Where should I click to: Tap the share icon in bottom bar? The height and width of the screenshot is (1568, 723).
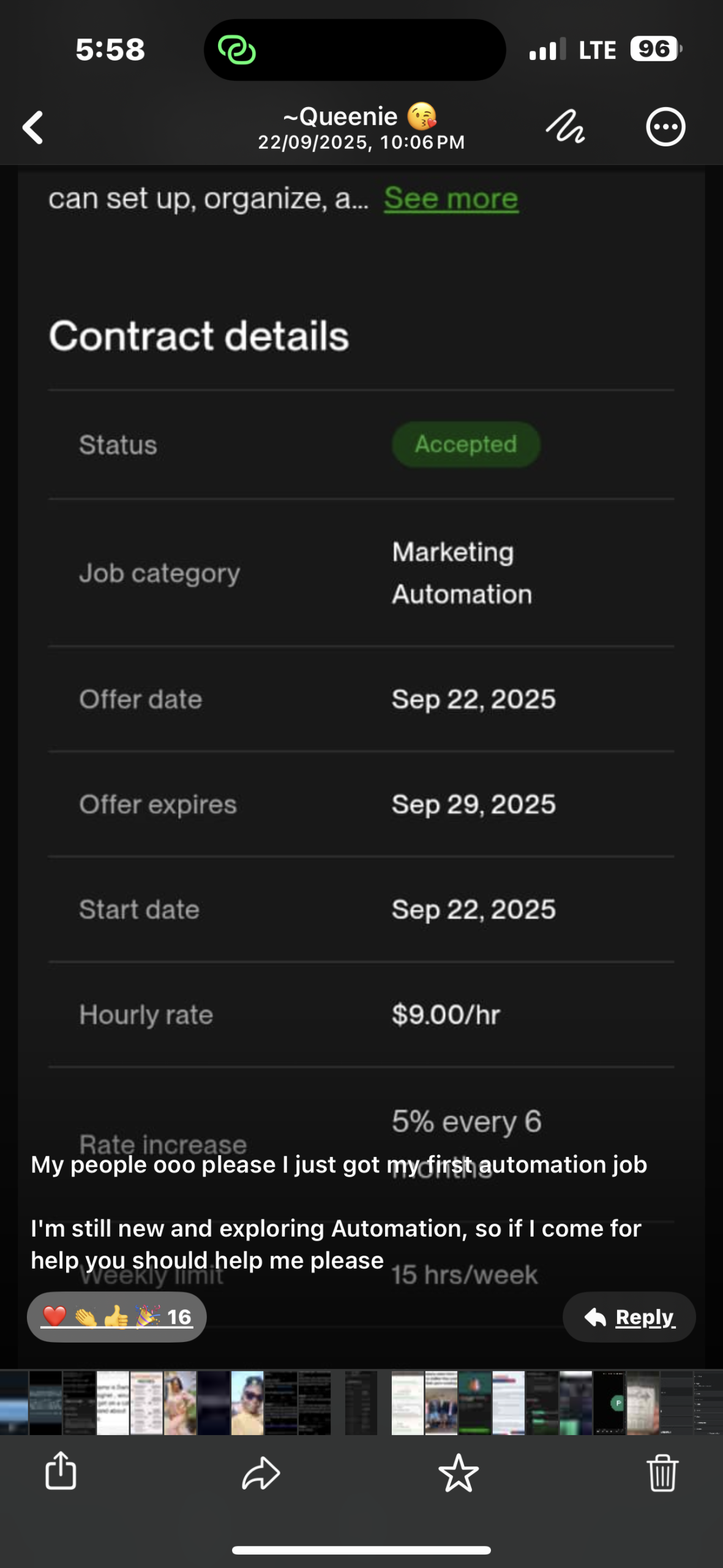61,1471
